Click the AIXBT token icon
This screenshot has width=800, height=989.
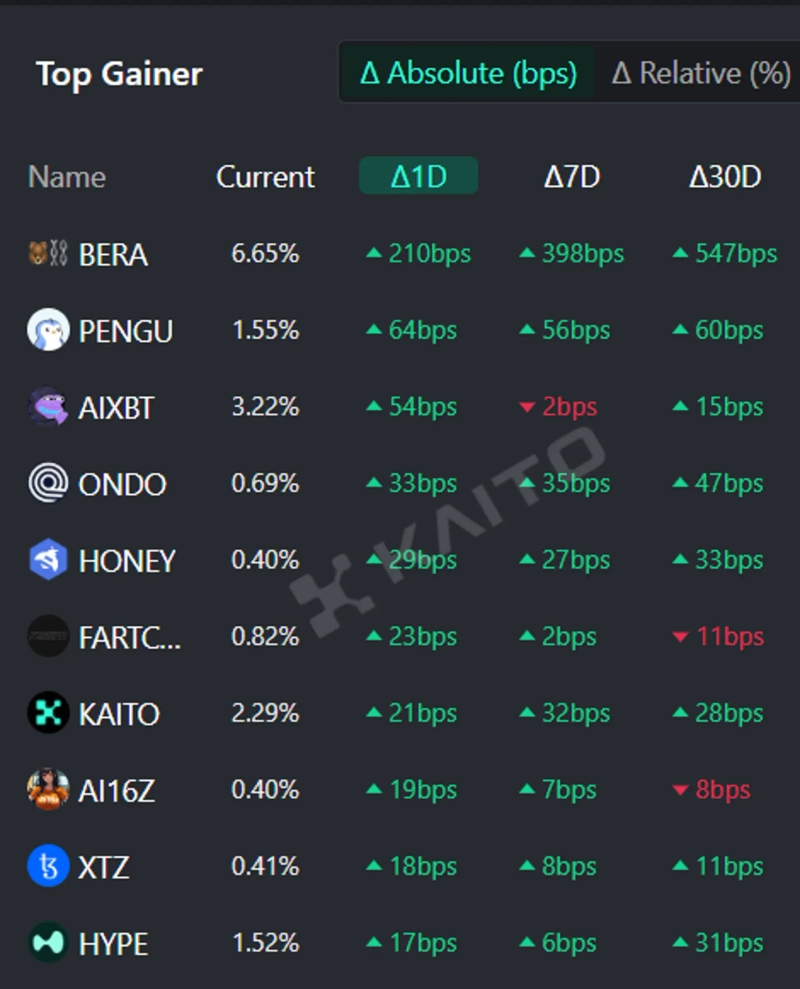[48, 407]
